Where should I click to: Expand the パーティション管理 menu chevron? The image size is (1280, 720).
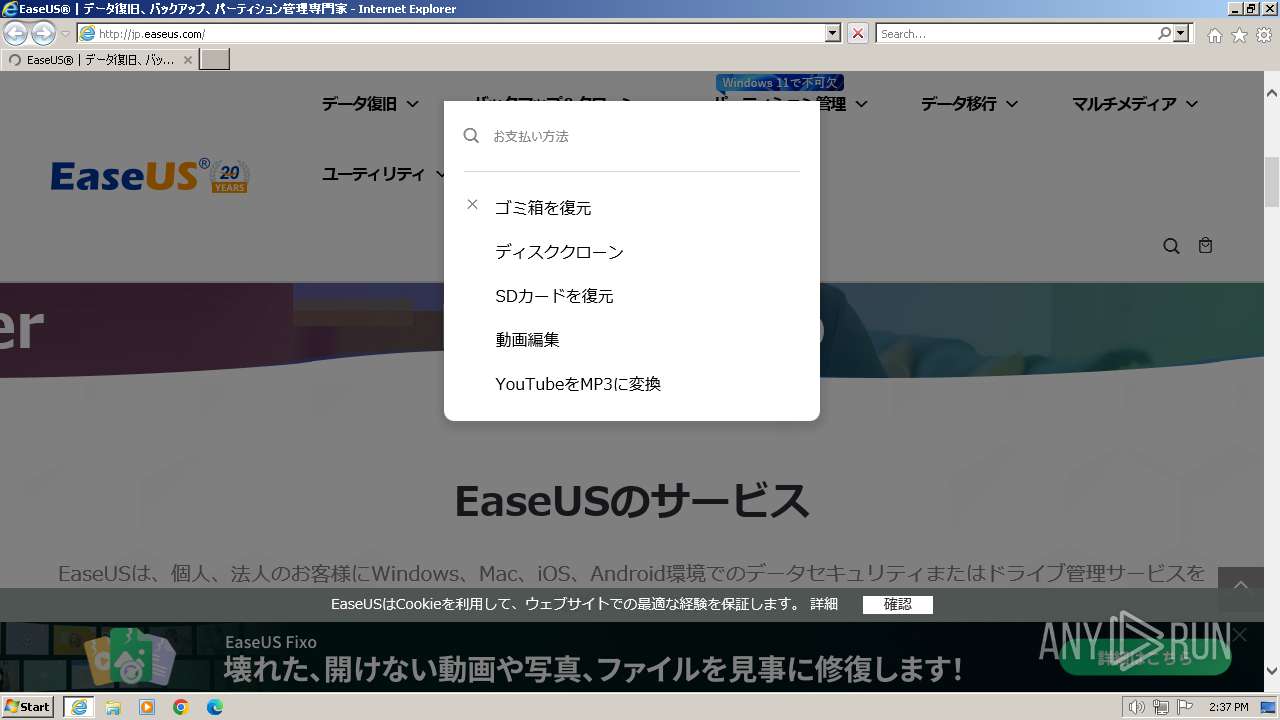(861, 104)
